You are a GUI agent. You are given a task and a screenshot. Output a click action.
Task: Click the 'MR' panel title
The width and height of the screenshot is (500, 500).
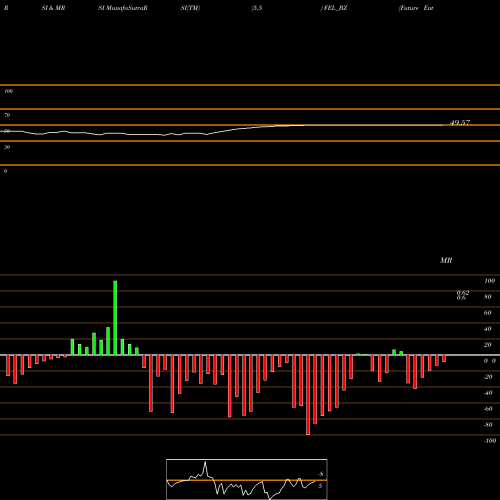point(446,260)
